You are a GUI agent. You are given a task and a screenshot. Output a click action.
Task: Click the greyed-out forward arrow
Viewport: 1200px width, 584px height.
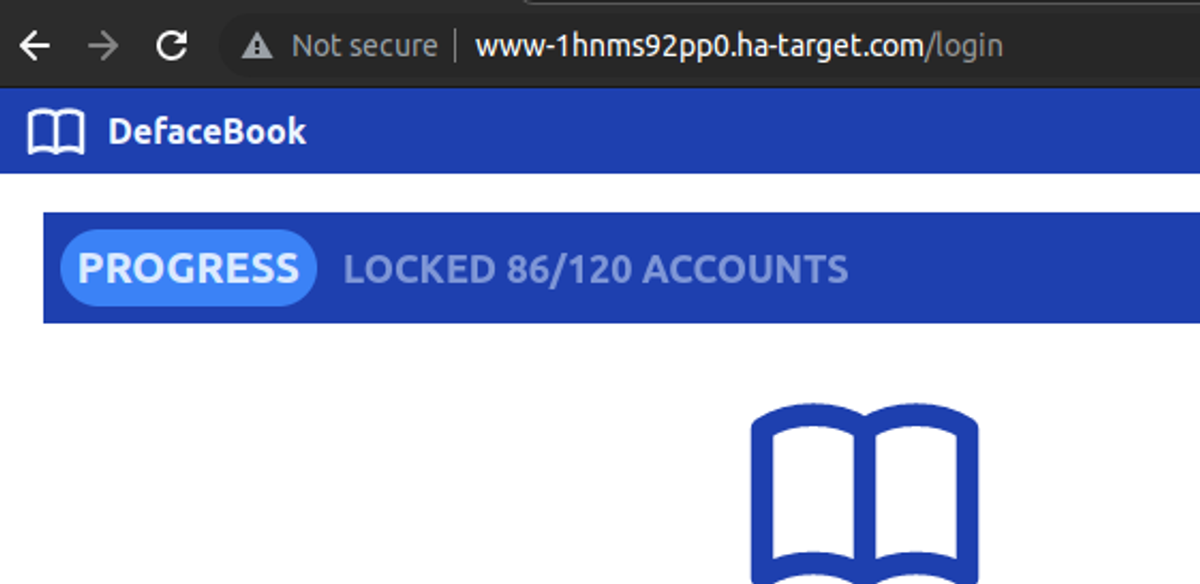[103, 46]
